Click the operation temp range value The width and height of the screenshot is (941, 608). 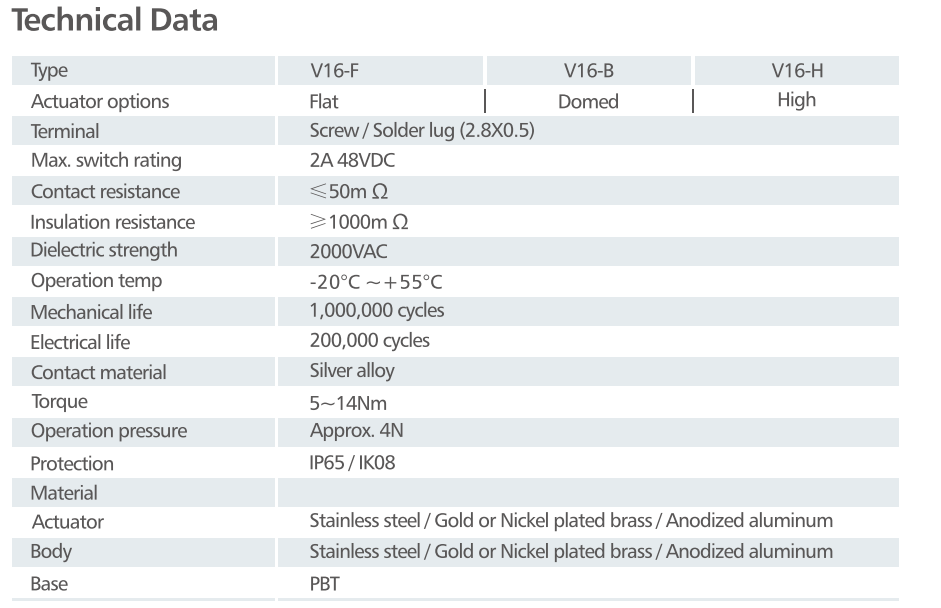(x=375, y=281)
